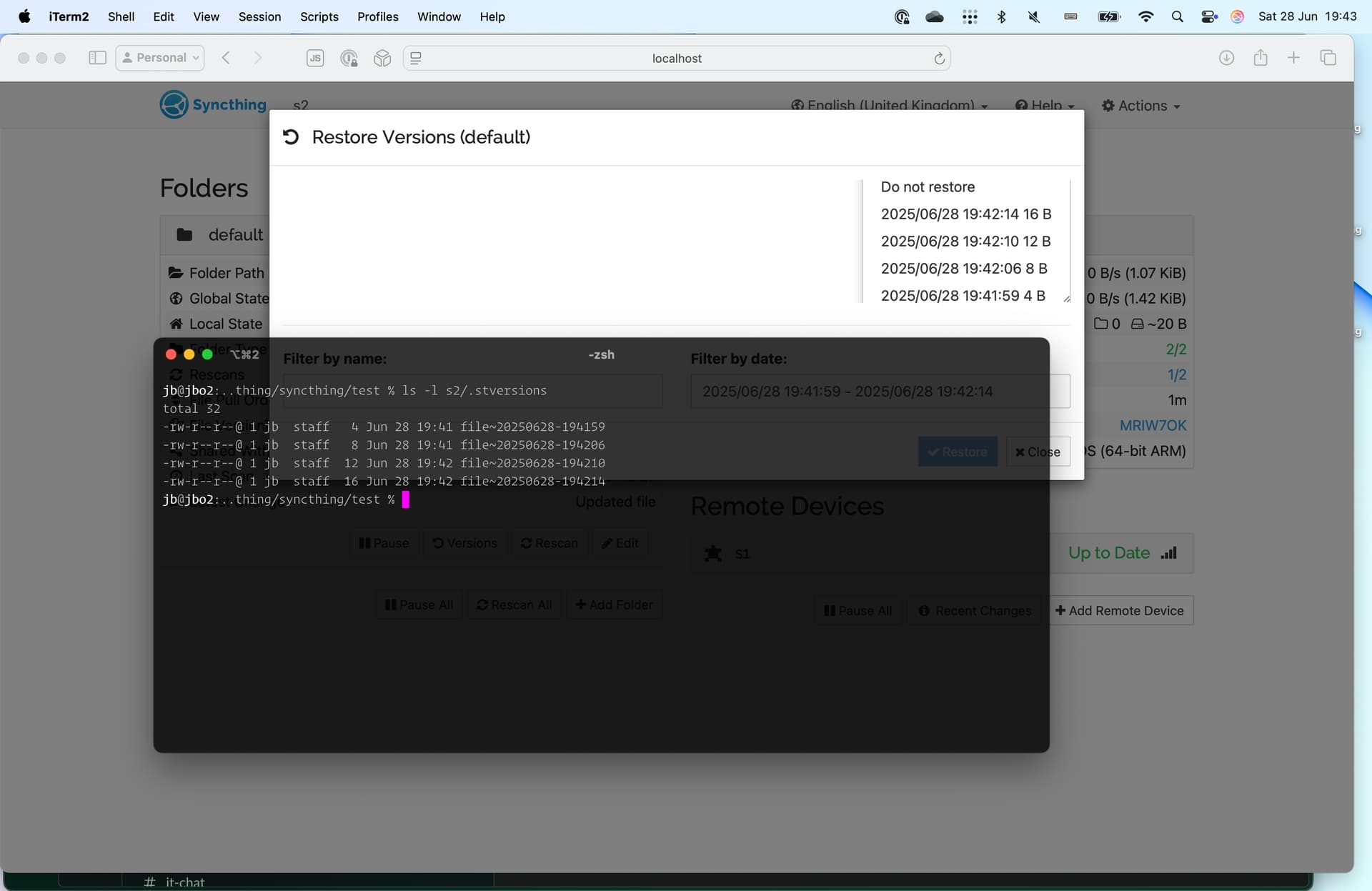Select version 2025/06/28 19:42:06 8 B

(965, 268)
